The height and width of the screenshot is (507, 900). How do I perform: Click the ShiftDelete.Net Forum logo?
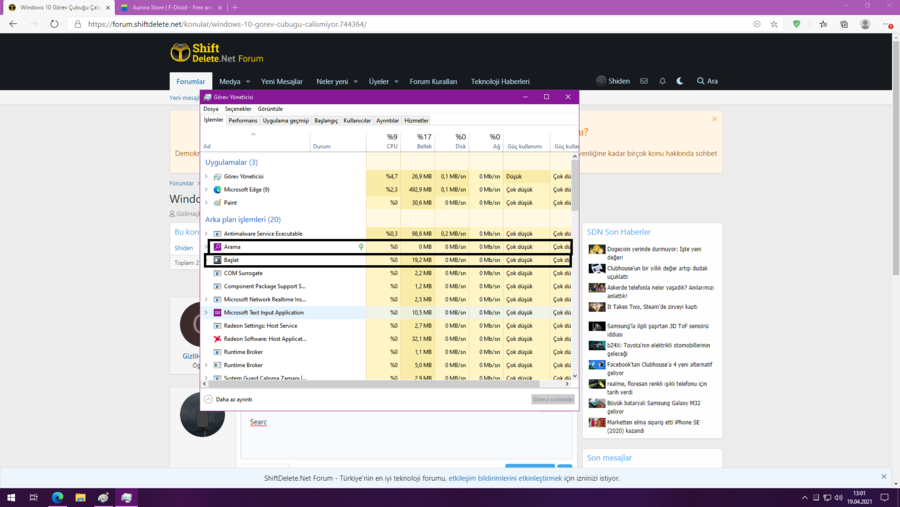pos(217,53)
